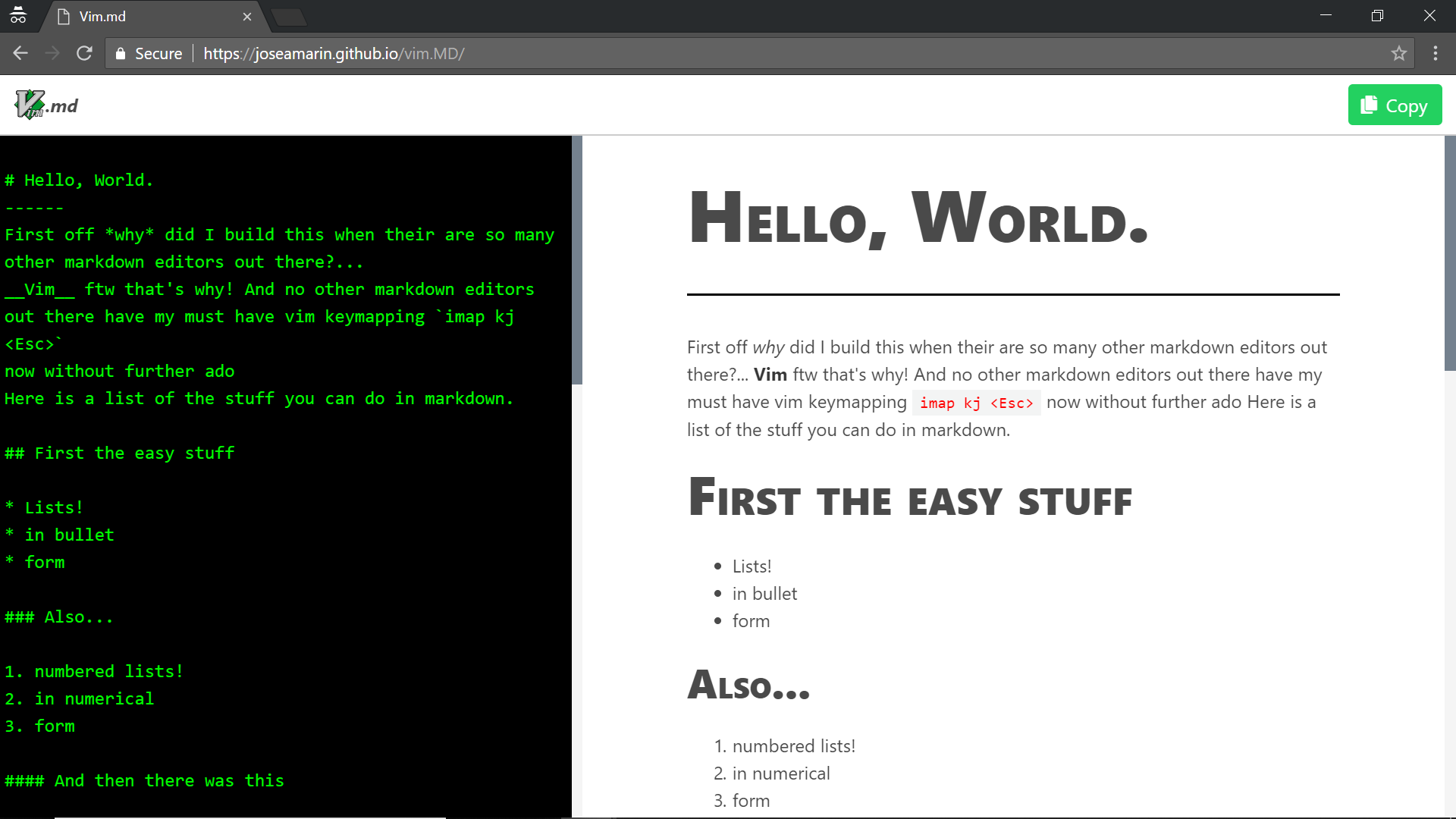Click the Secure padlock icon
Screen dimensions: 1456x819
pyautogui.click(x=120, y=54)
